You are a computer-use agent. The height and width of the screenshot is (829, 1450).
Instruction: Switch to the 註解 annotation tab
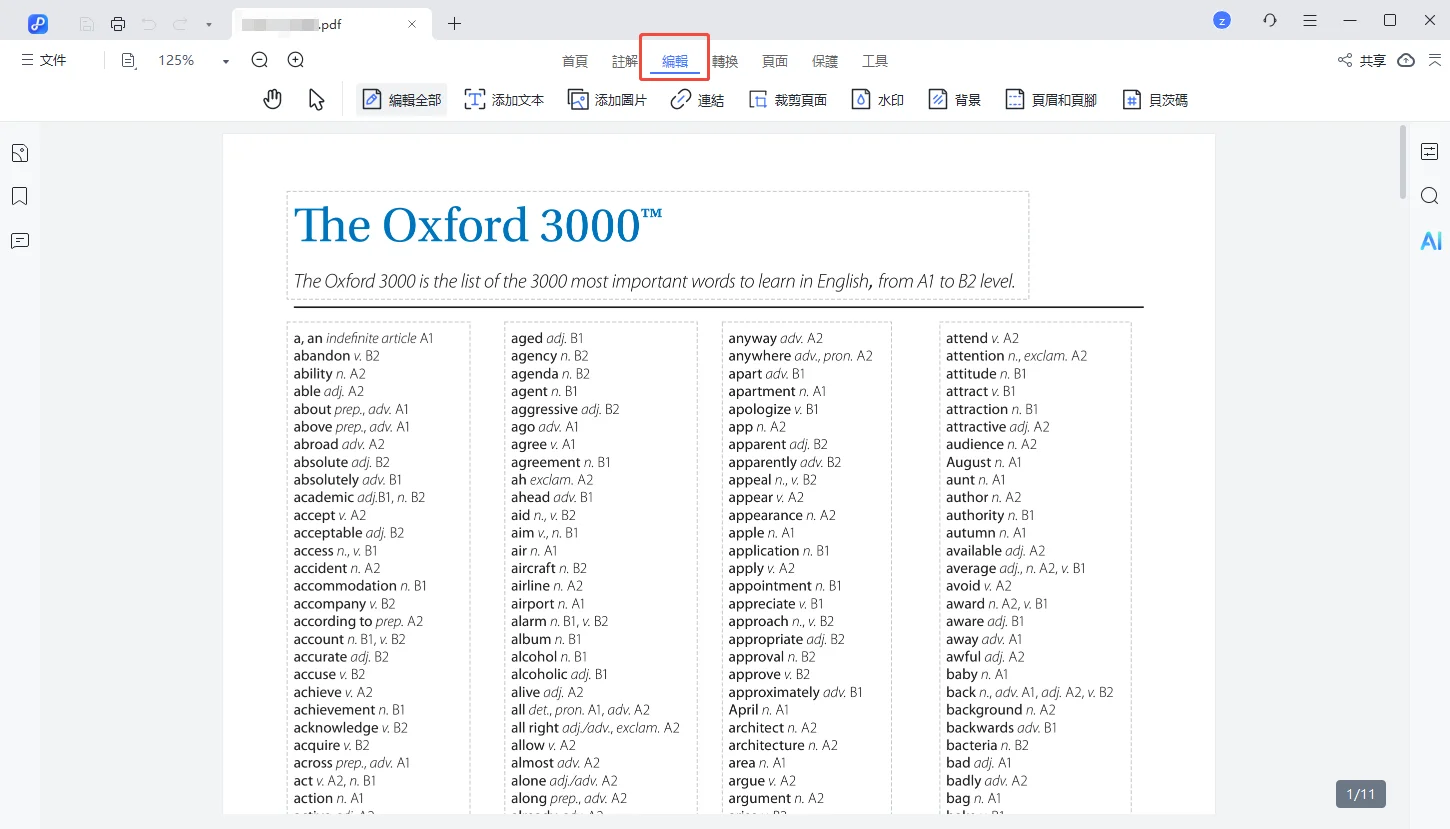625,61
